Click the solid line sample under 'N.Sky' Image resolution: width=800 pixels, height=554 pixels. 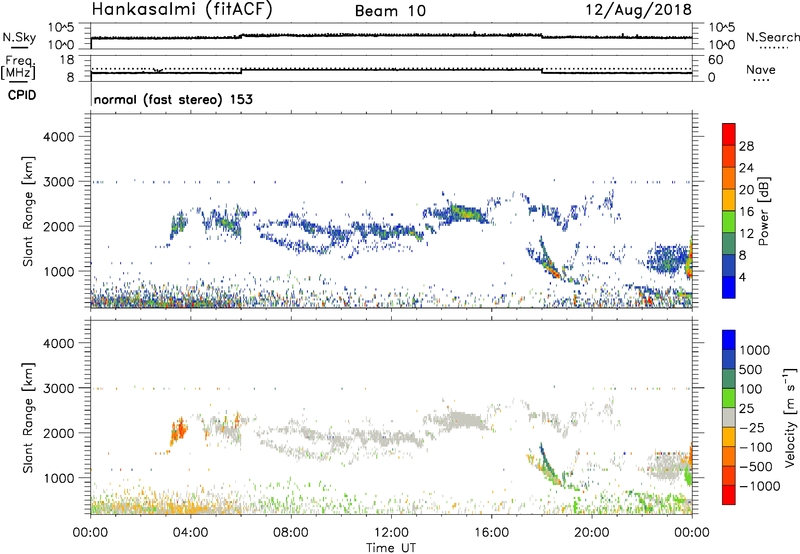pos(19,47)
